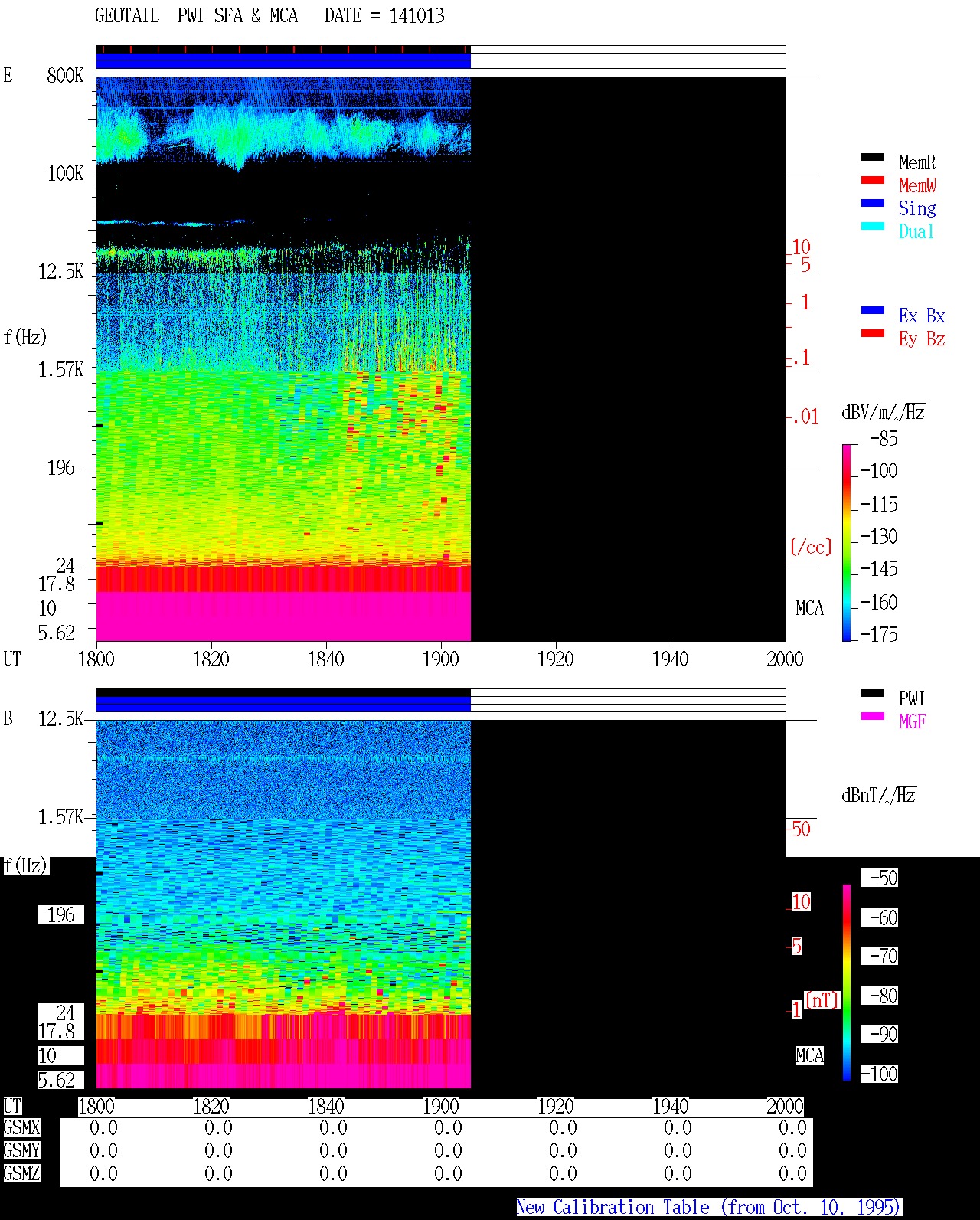Click the -175 color scale value
The image size is (980, 1220).
coord(879,634)
